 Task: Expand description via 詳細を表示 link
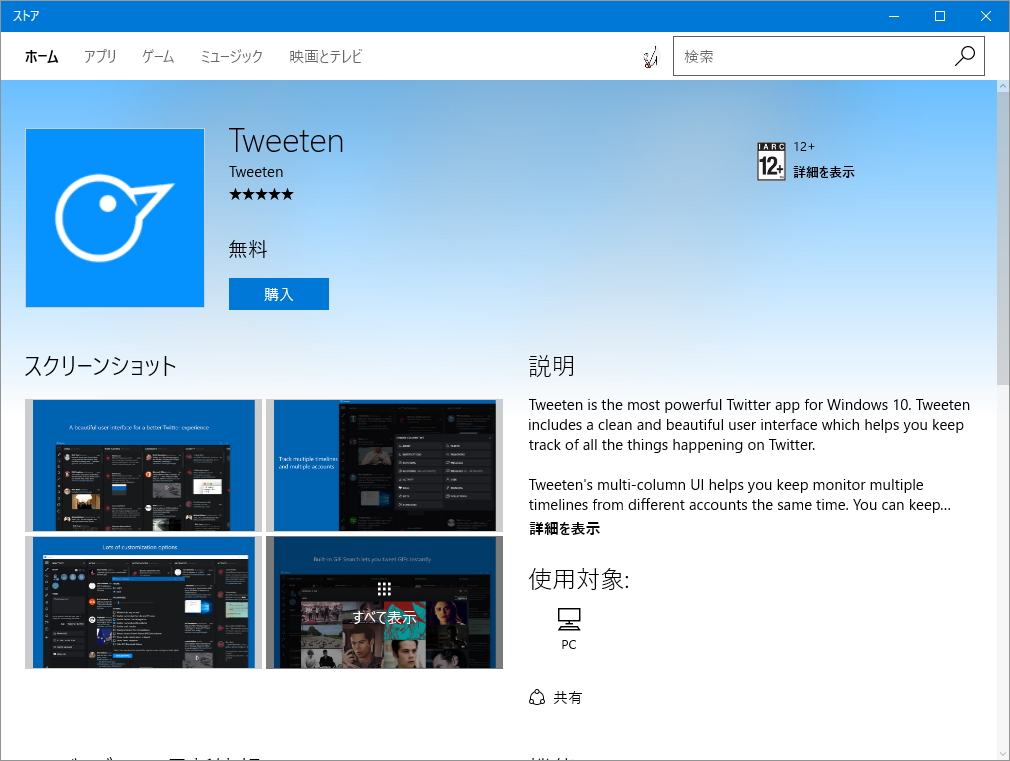coord(564,529)
